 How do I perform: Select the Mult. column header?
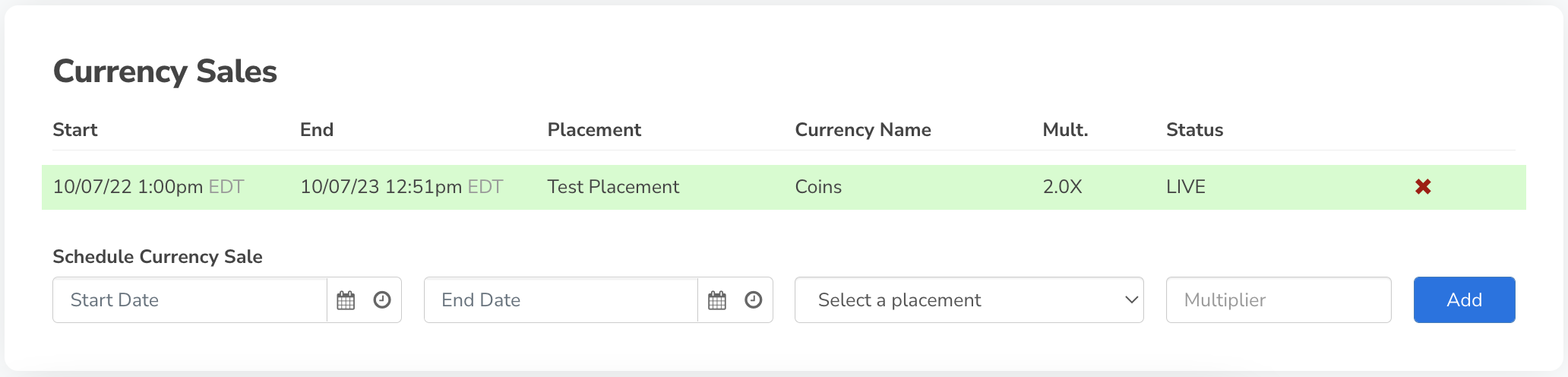[1065, 130]
